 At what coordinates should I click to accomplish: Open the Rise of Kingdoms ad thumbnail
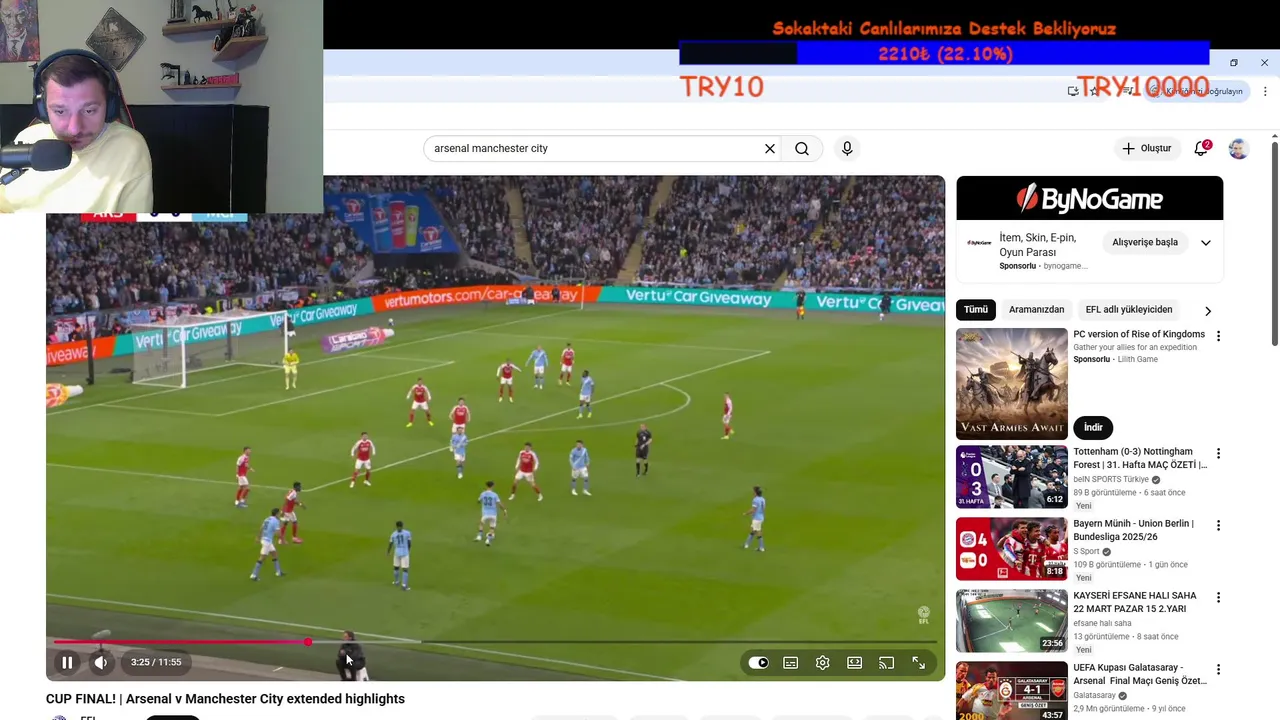(x=1012, y=384)
